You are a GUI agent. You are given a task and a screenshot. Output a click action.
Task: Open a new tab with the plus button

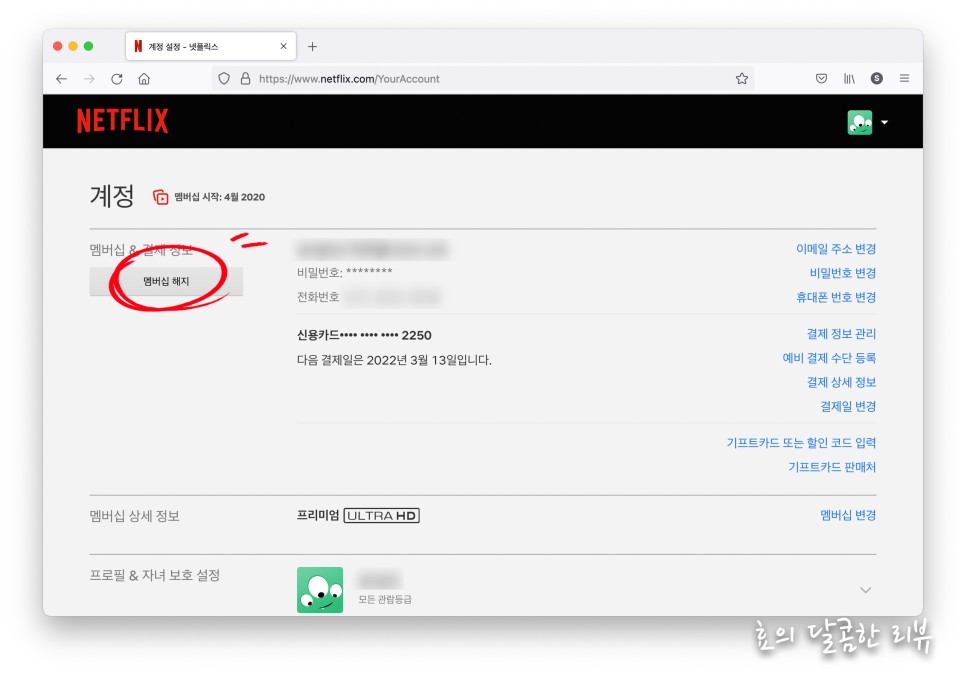312,46
